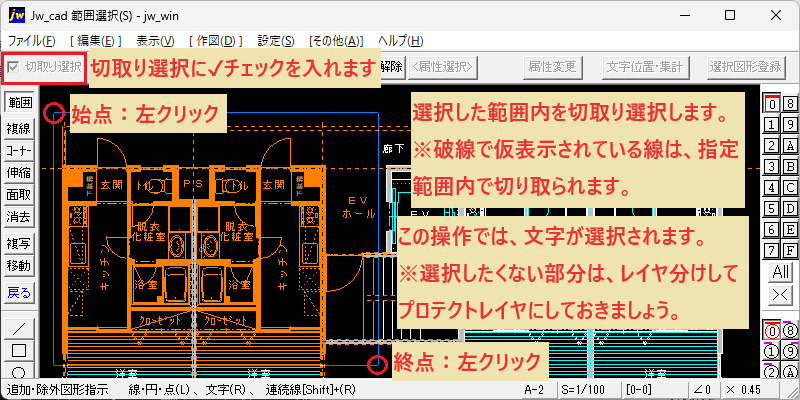800x400 pixels.
Task: Toggle layer F button in layer panel
Action: (x=790, y=250)
